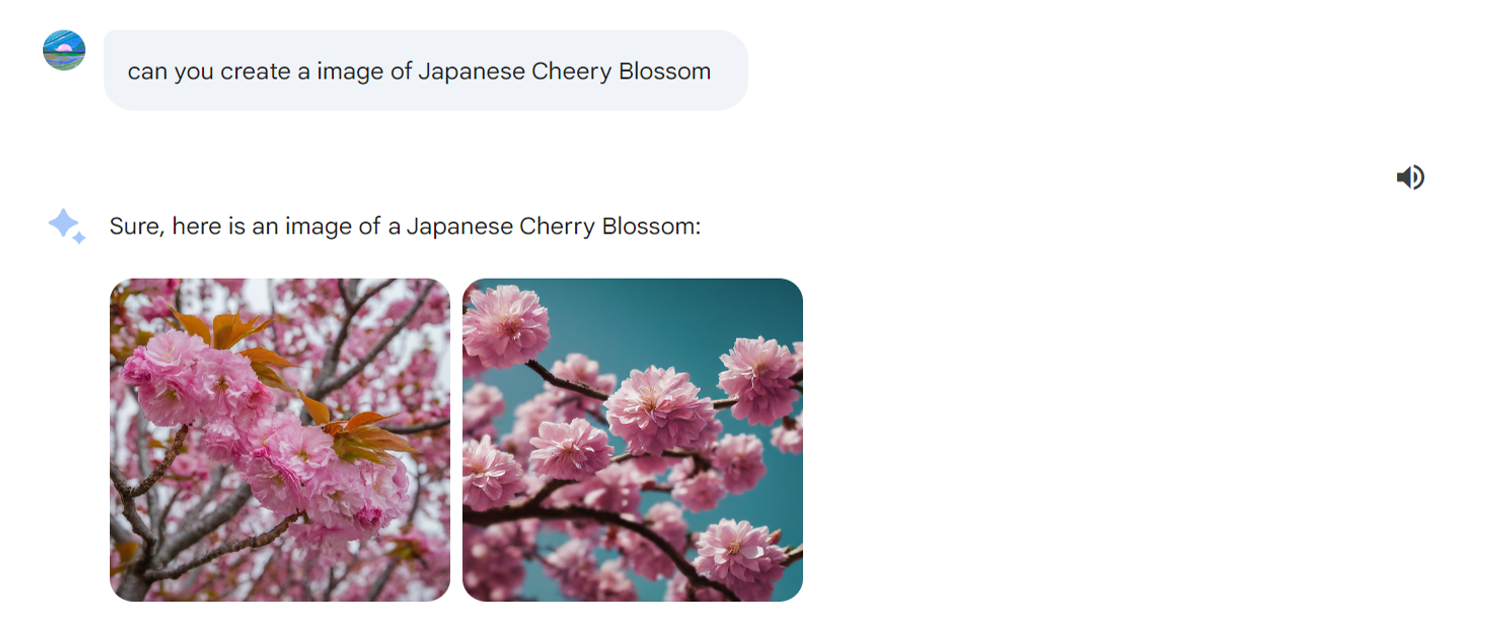Image resolution: width=1496 pixels, height=618 pixels.
Task: Click the word "Sure" in the response
Action: point(135,226)
